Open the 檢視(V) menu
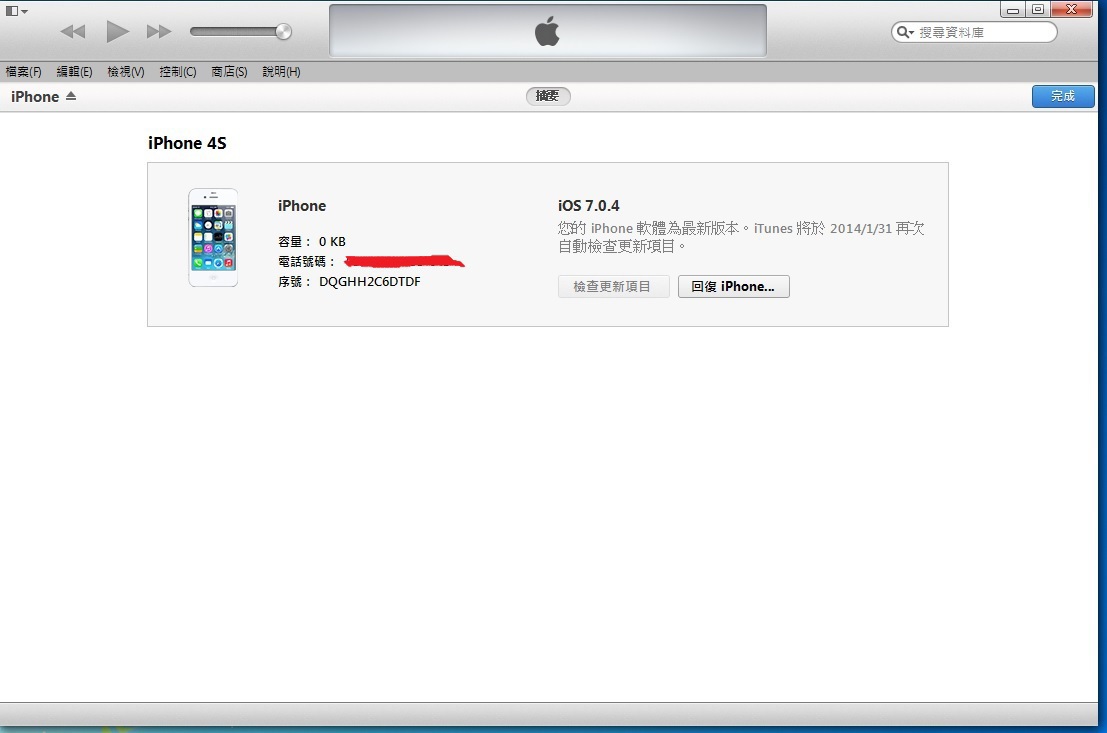The width and height of the screenshot is (1107, 733). 126,71
